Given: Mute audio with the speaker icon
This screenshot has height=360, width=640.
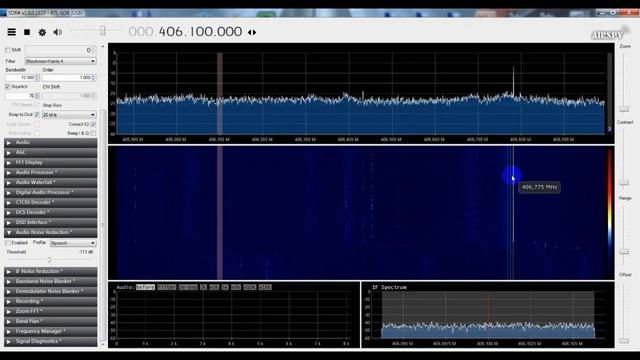Looking at the screenshot, I should 58,32.
